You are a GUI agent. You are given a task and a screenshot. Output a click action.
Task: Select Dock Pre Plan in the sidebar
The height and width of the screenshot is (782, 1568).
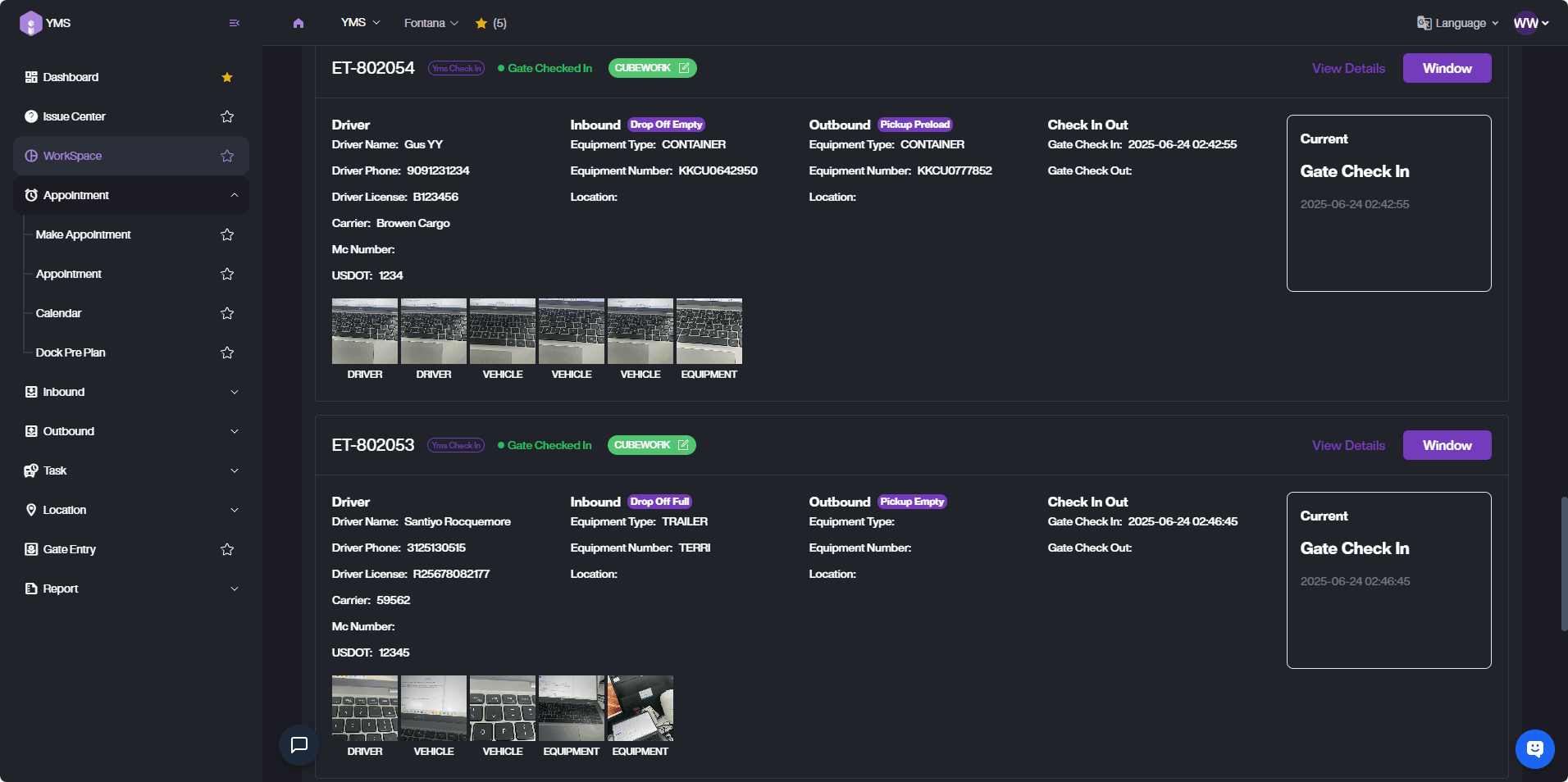[71, 352]
